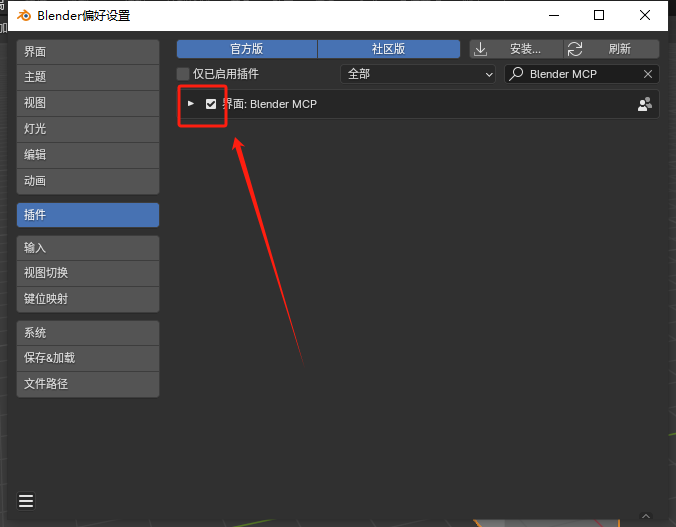Switch to 视图切换 navigation settings
Image resolution: width=676 pixels, height=527 pixels.
(x=88, y=273)
